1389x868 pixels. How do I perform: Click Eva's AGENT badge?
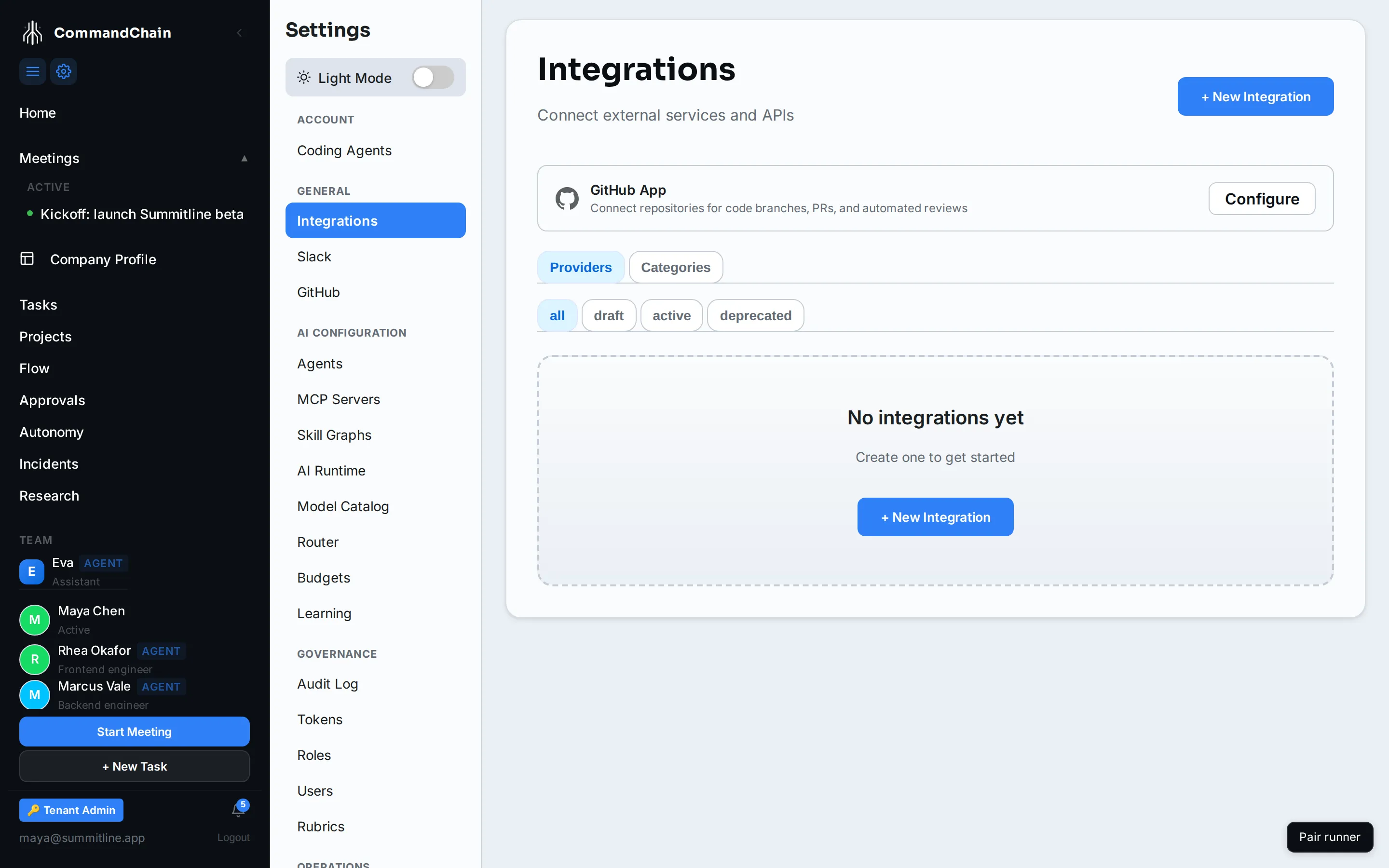(103, 563)
